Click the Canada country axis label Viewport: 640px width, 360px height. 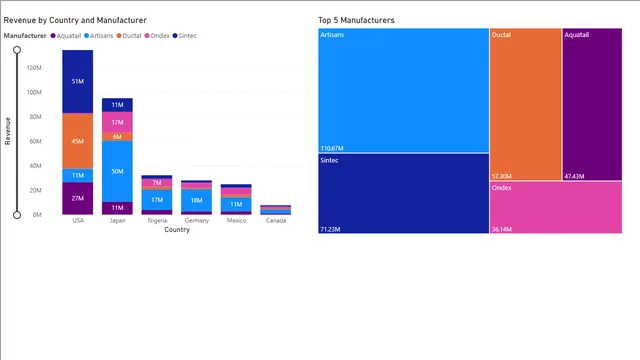(276, 220)
